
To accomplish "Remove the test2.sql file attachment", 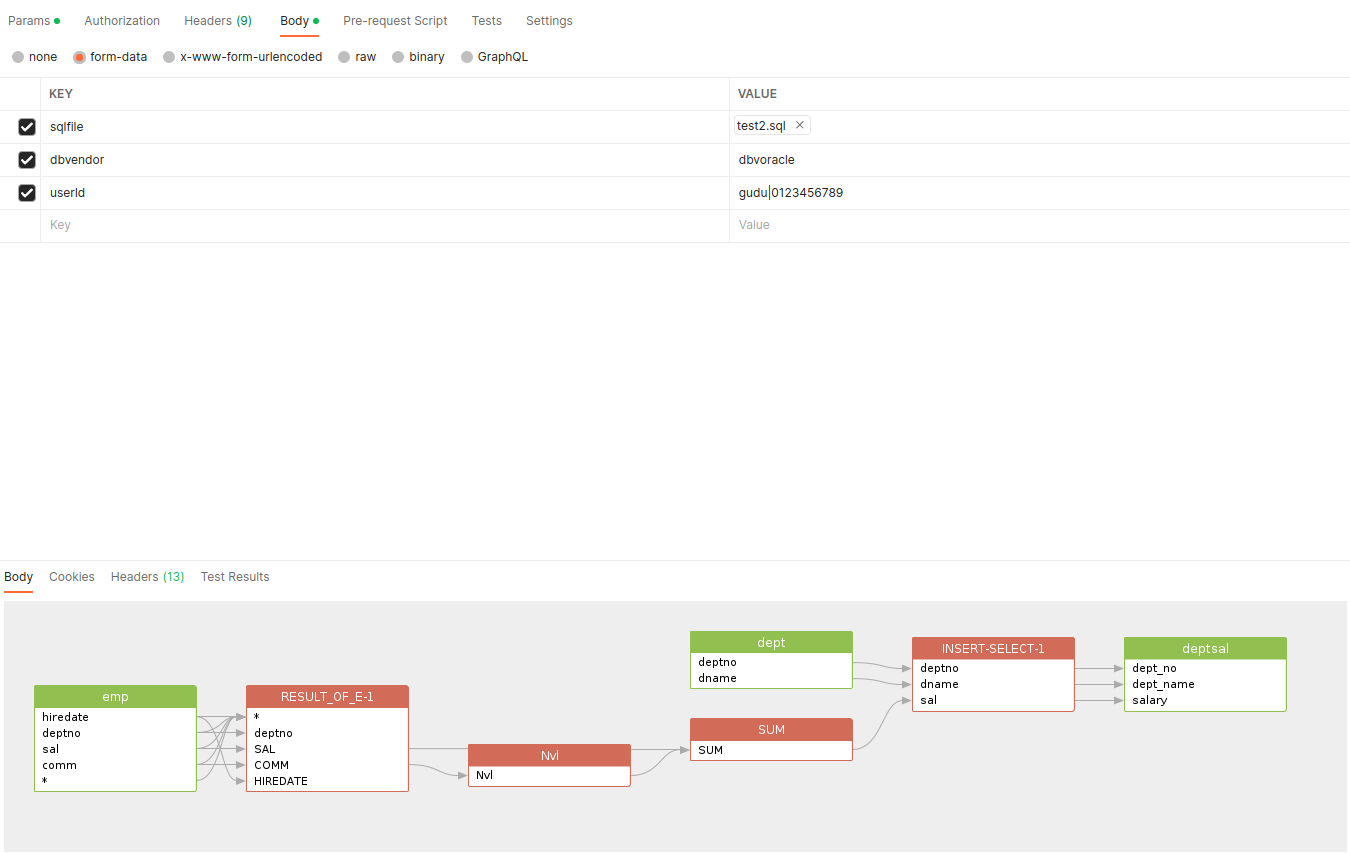I will (799, 124).
